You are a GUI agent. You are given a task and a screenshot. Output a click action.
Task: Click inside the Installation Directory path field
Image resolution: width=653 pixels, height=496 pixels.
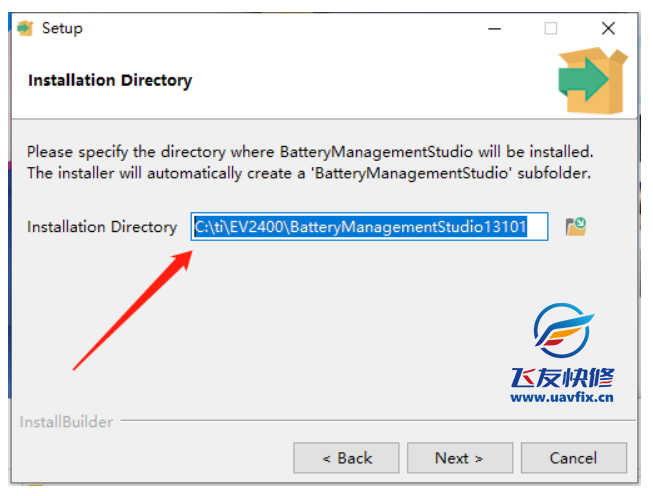click(370, 227)
